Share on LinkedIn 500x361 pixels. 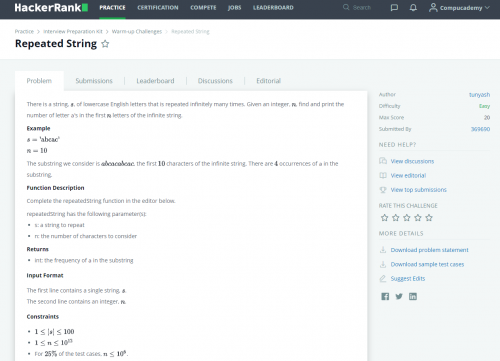click(x=413, y=296)
